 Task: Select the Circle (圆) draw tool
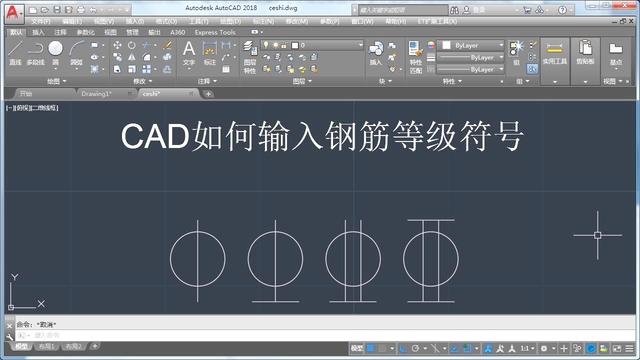click(56, 53)
